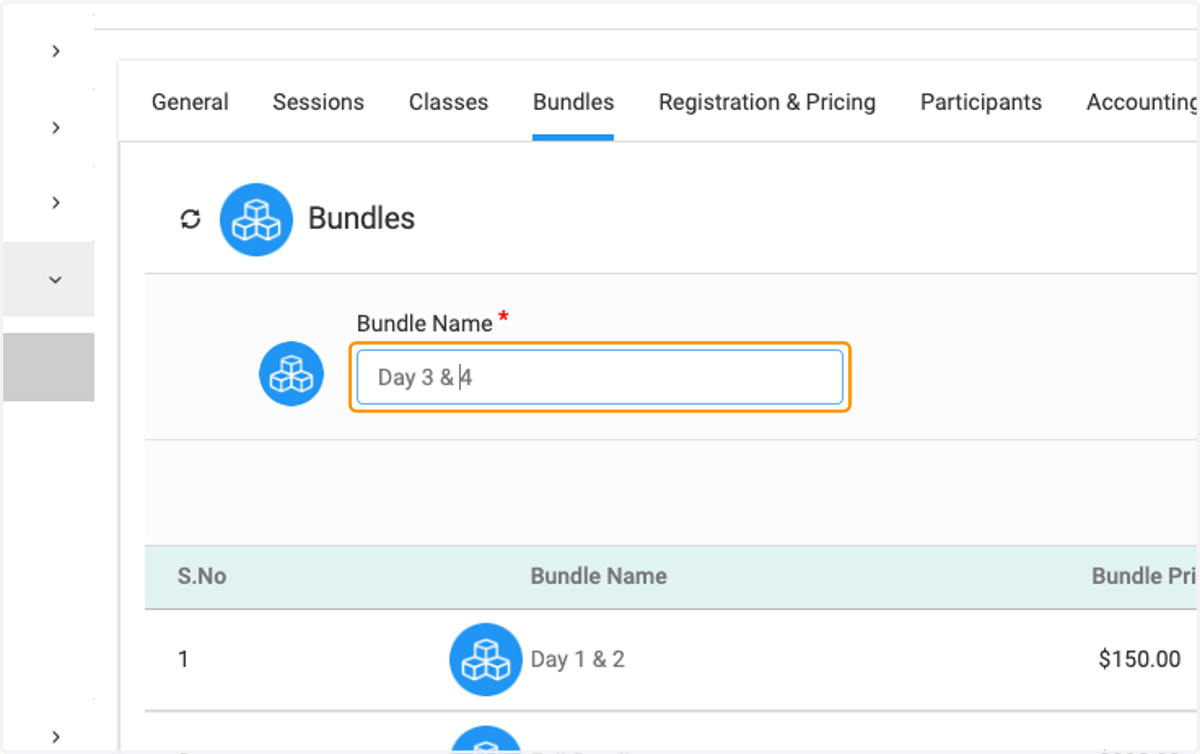Expand the second sidebar chevron

point(56,127)
